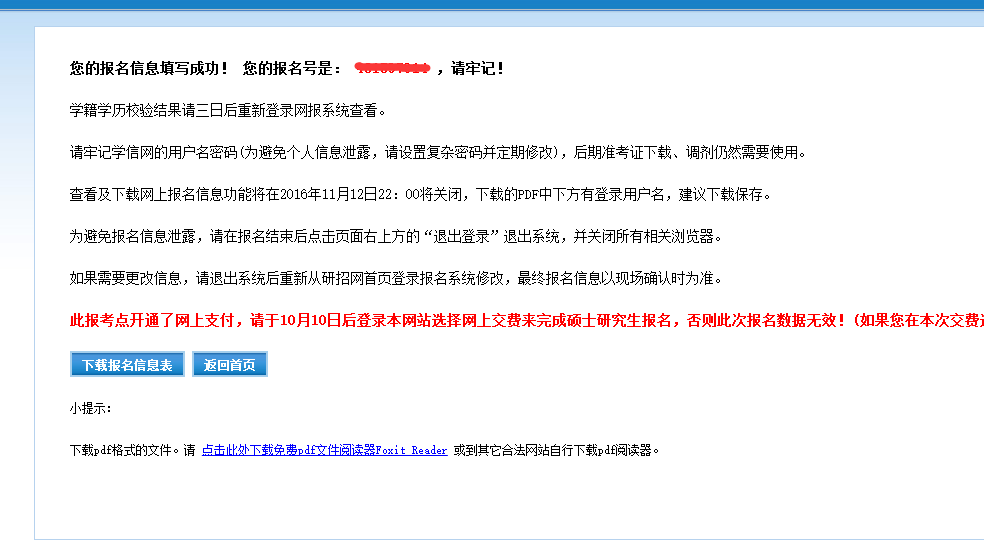
Task: Open the Foxit Reader pdf download link
Action: pos(324,451)
